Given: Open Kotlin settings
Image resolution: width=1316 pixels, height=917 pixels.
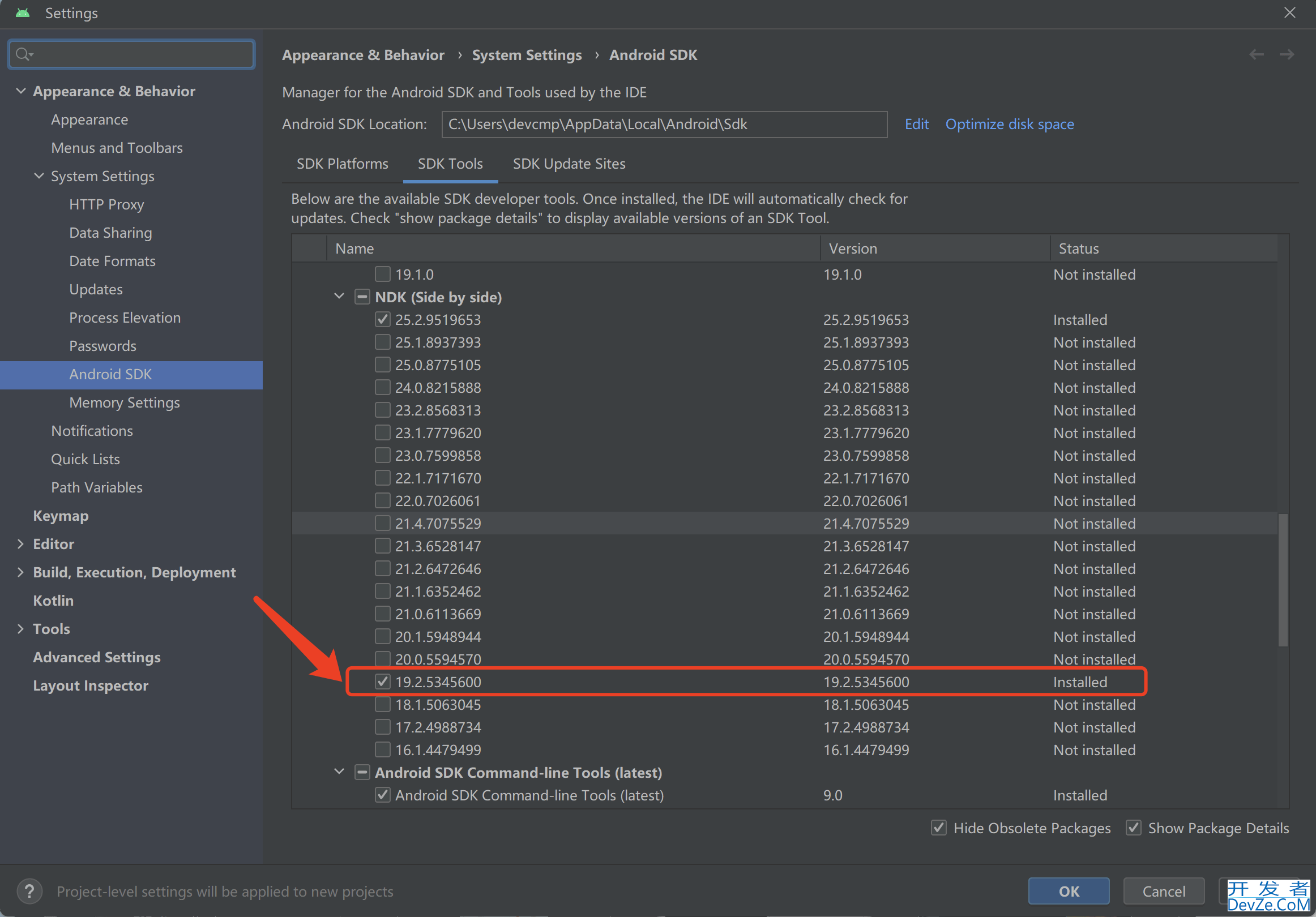Looking at the screenshot, I should click(53, 601).
